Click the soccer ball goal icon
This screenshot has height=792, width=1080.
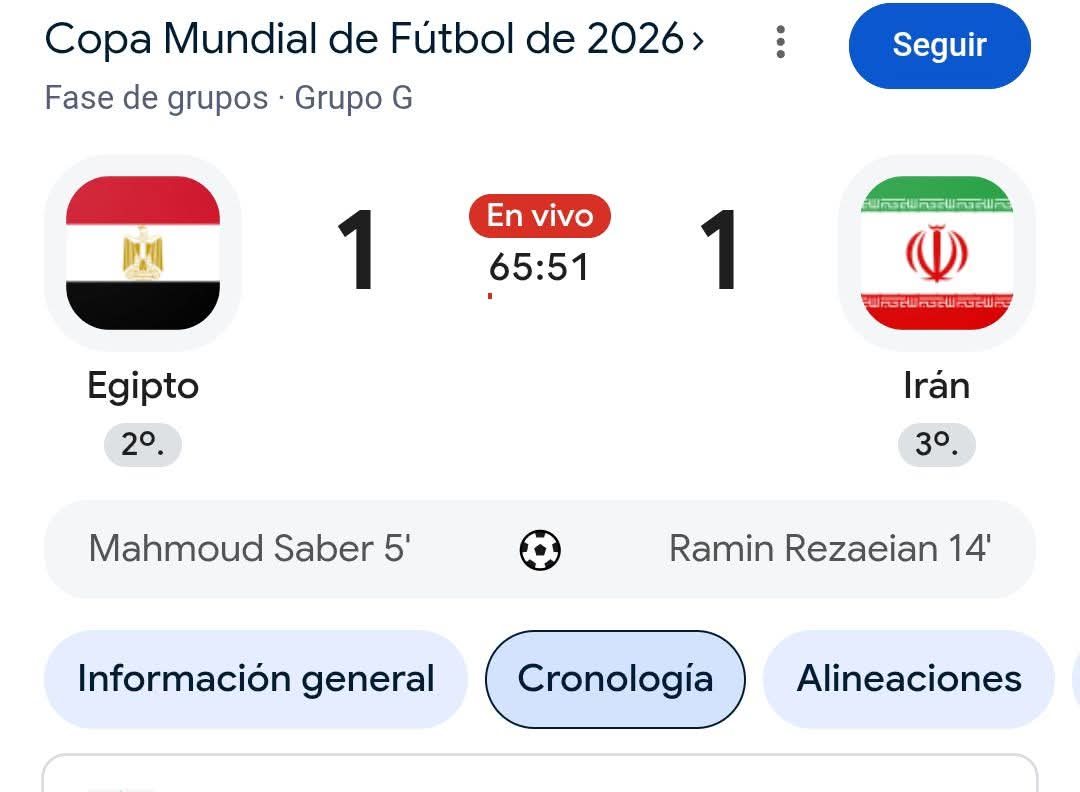point(540,550)
